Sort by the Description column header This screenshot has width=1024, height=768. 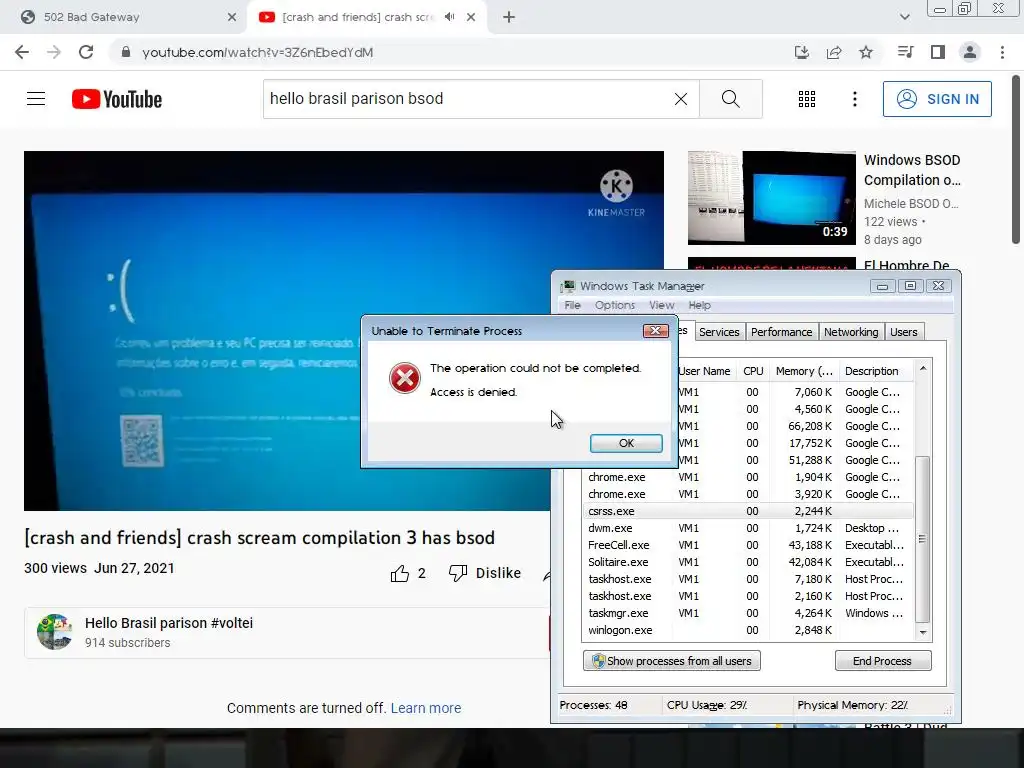877,371
